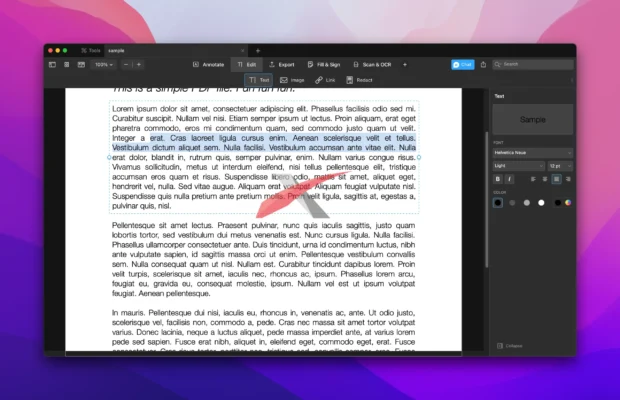
Task: Switch to the split page layout icon
Action: [x=81, y=64]
